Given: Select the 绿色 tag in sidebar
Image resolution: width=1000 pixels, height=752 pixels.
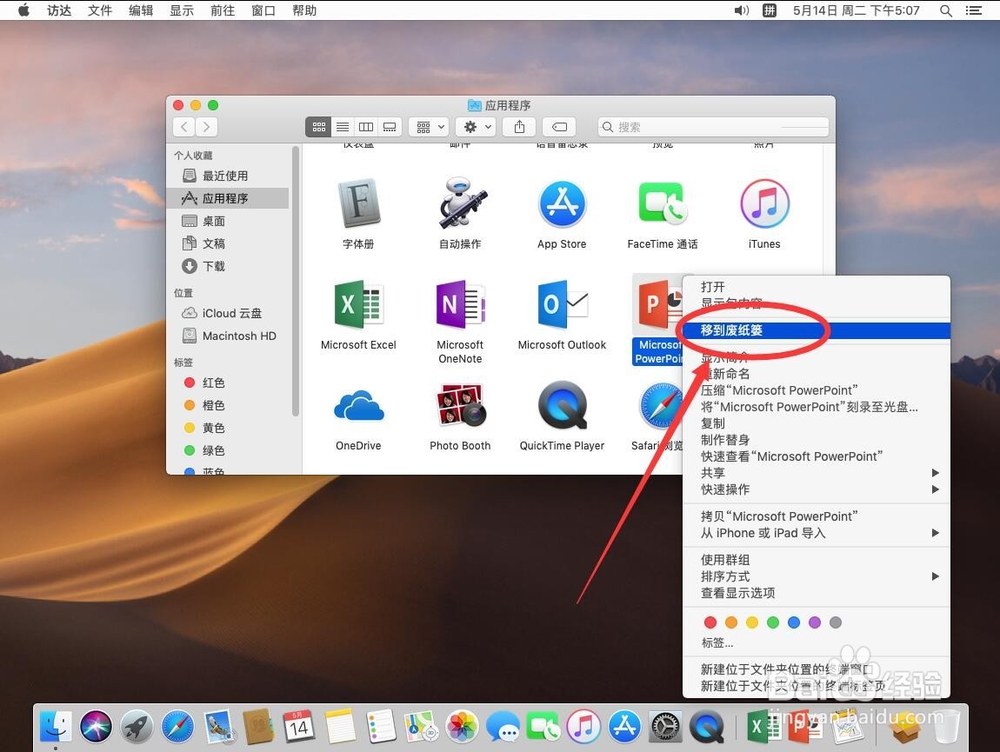Looking at the screenshot, I should click(x=228, y=450).
